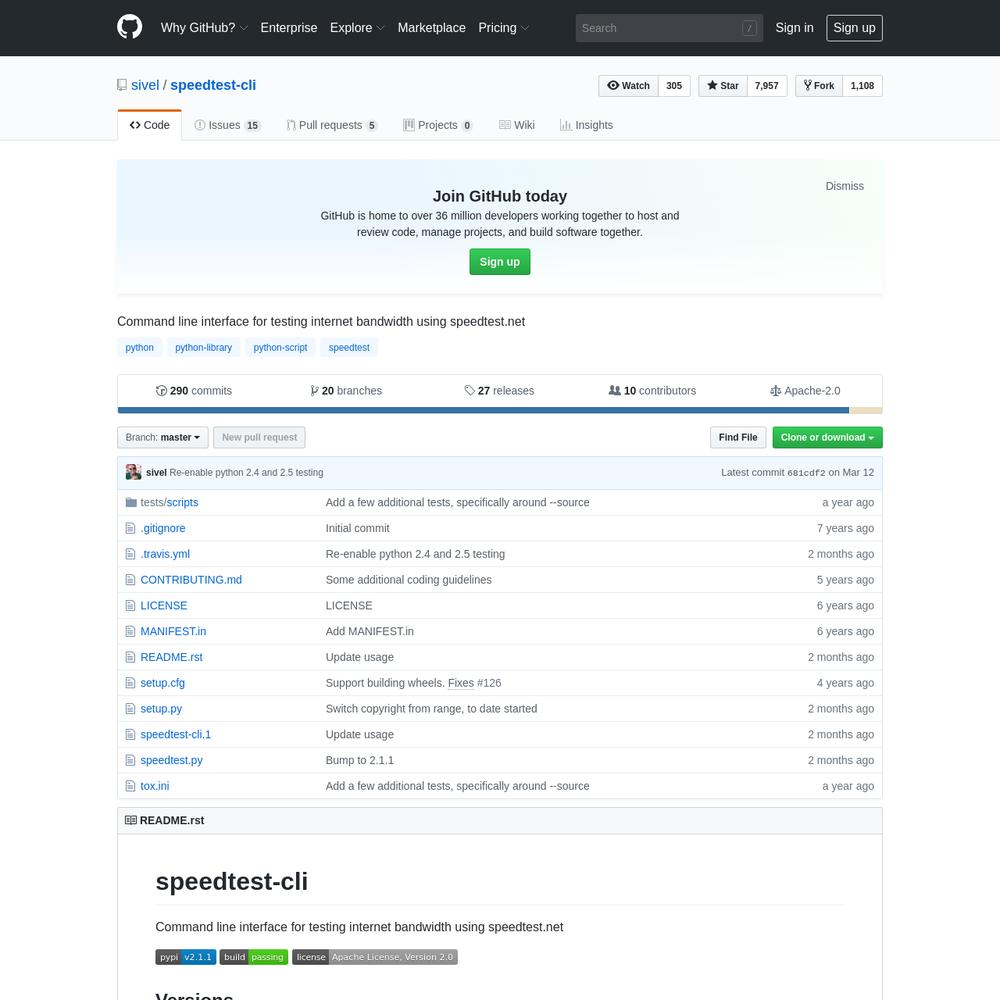Click the speedtest topic tag
Screen dimensions: 1000x1000
point(349,348)
